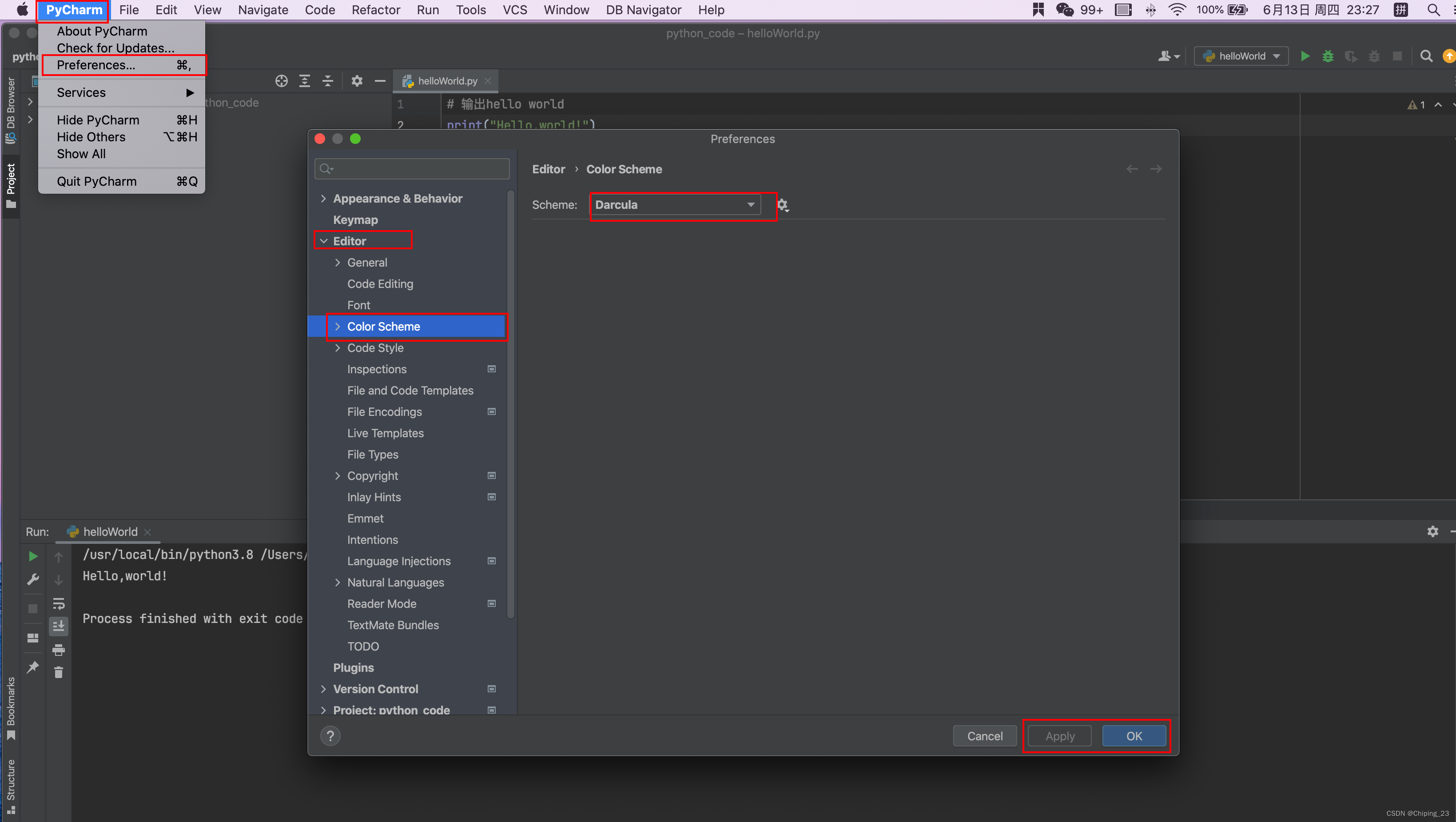Viewport: 1456px width, 822px height.
Task: Click the Select Opened File crosshair icon
Action: point(281,81)
